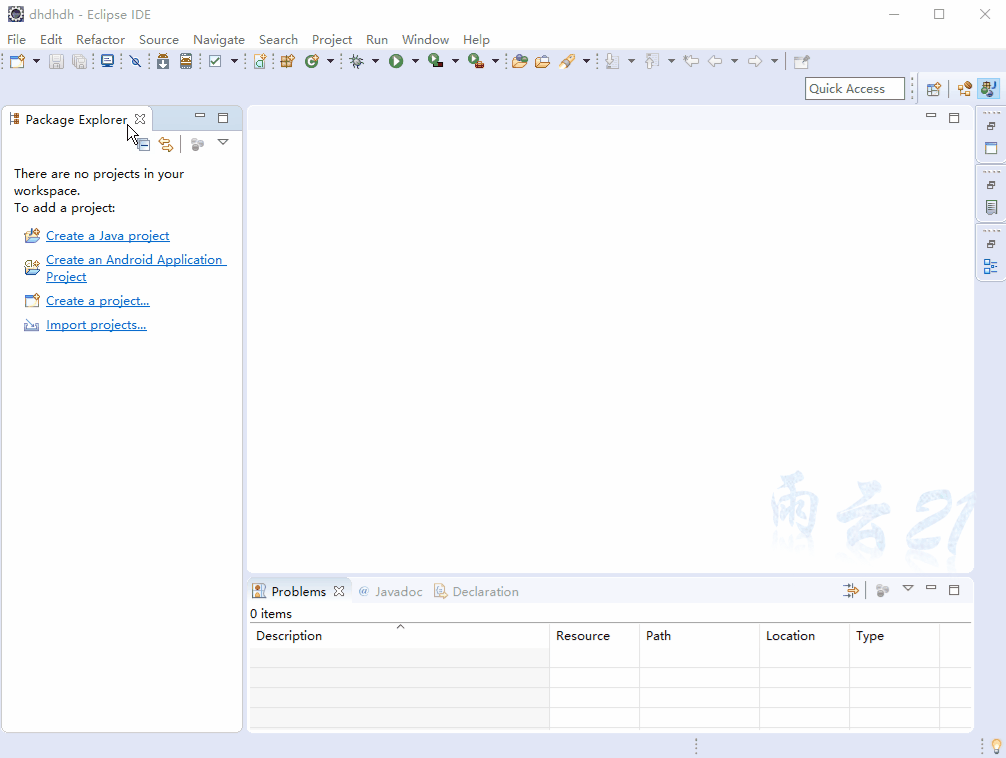The width and height of the screenshot is (1006, 758).
Task: Click the Quick Access search field
Action: tap(855, 89)
